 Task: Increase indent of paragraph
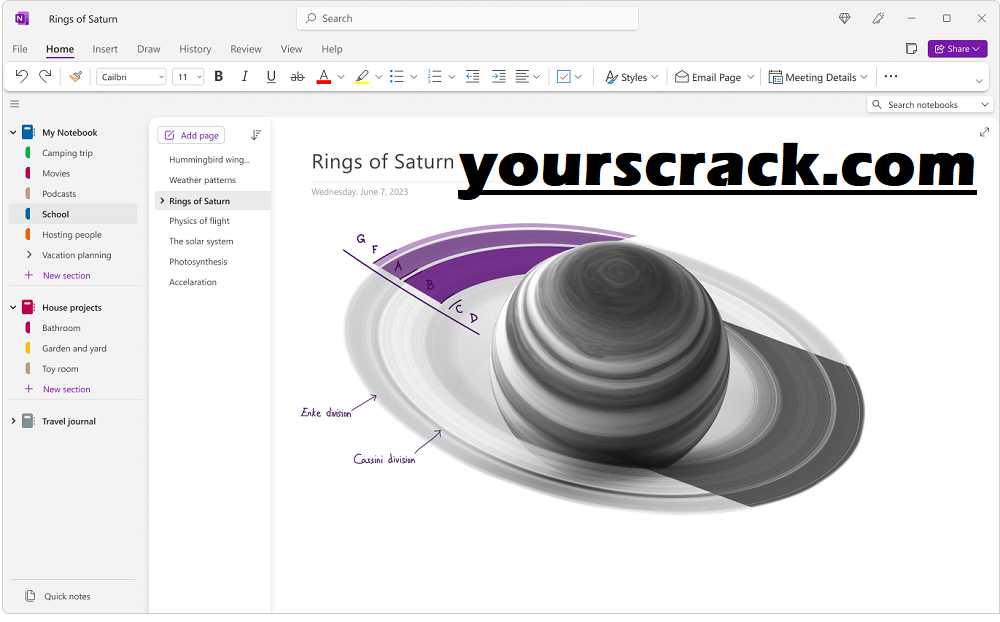(x=499, y=77)
